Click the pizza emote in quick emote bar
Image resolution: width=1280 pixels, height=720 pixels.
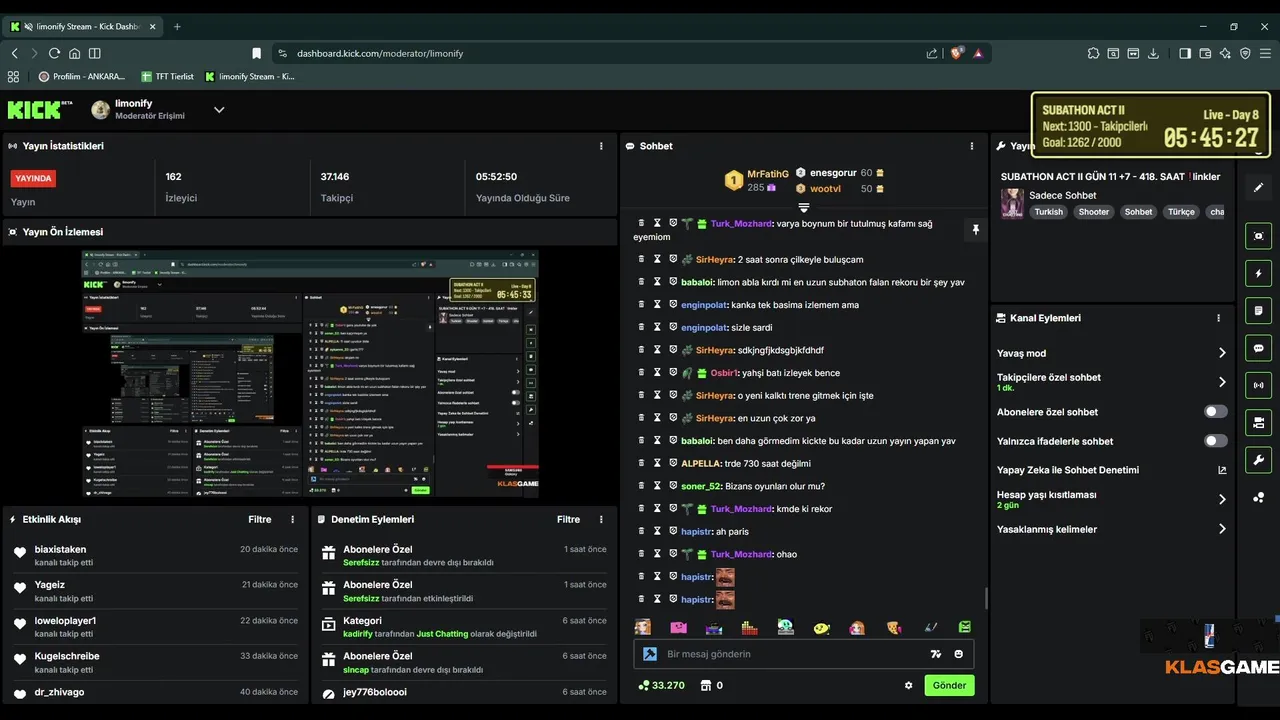pos(894,628)
